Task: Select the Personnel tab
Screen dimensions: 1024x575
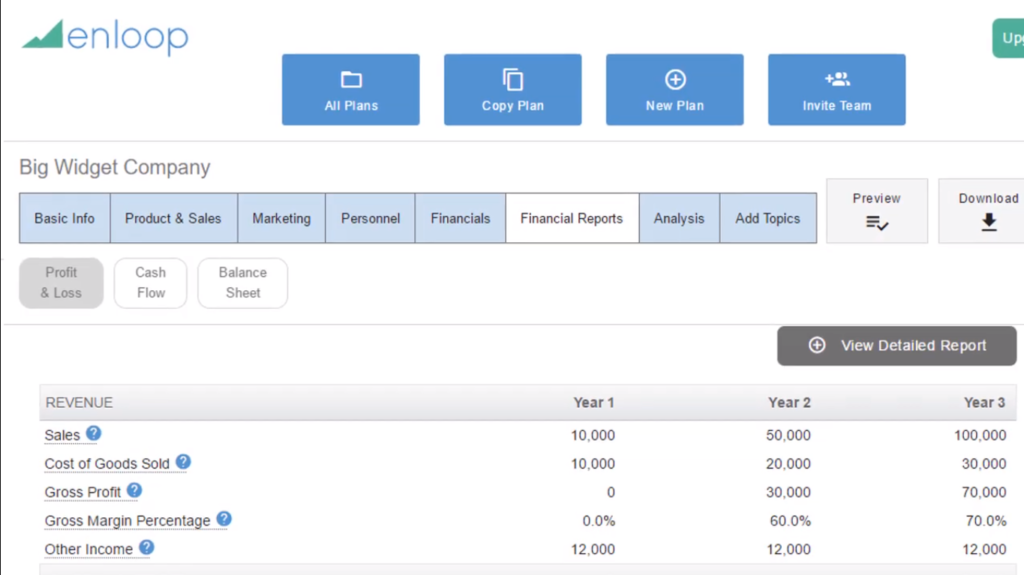Action: point(370,218)
